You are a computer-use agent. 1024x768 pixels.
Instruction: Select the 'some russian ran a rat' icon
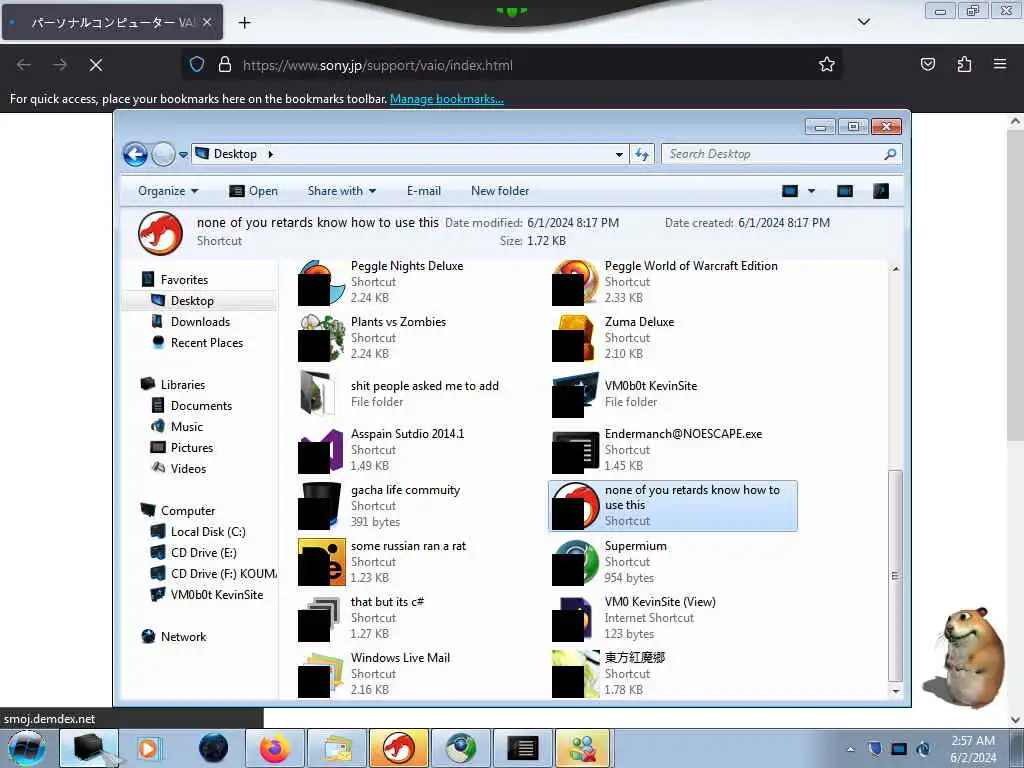pyautogui.click(x=321, y=562)
